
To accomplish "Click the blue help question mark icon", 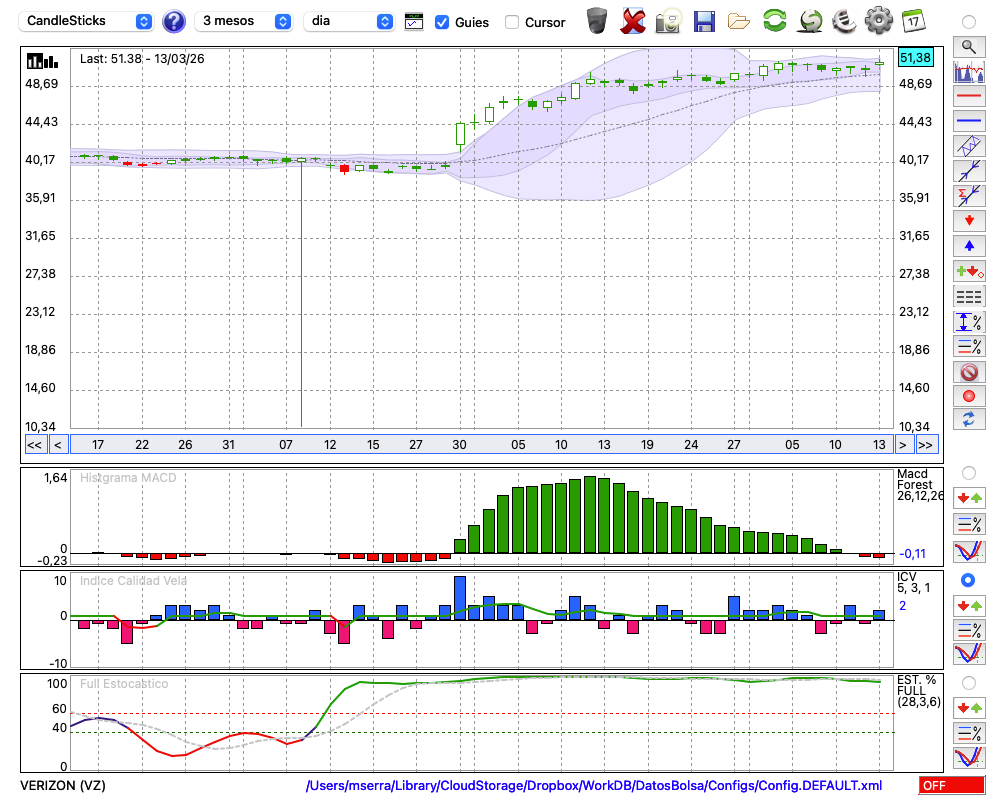I will click(174, 21).
